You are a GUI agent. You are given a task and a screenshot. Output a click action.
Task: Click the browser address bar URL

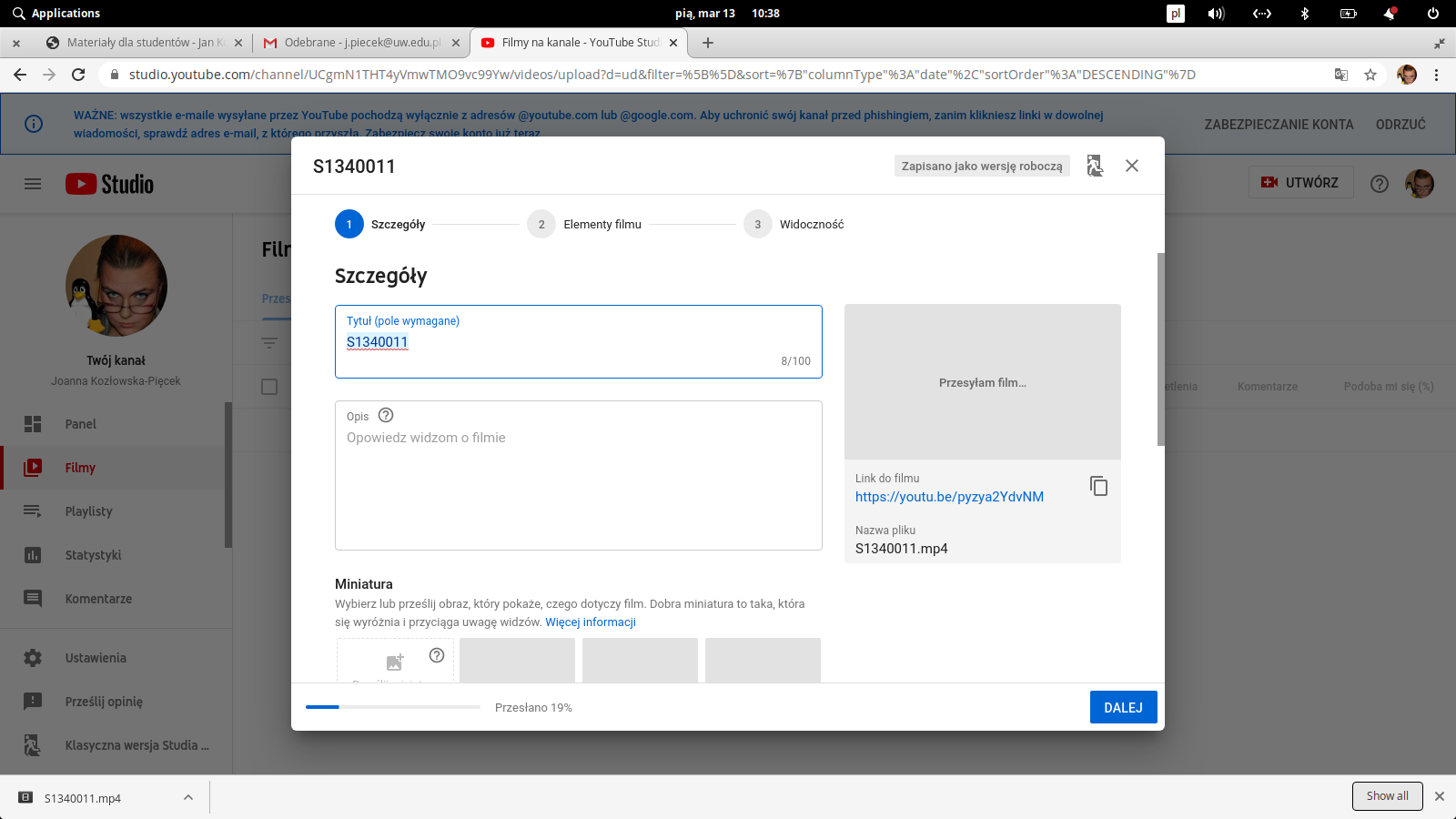(x=662, y=75)
